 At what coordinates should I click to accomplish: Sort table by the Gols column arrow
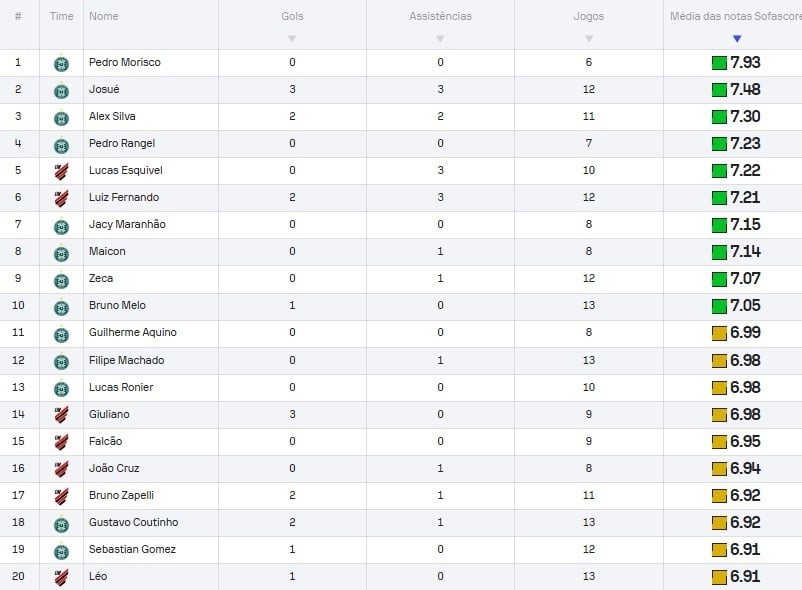(292, 39)
